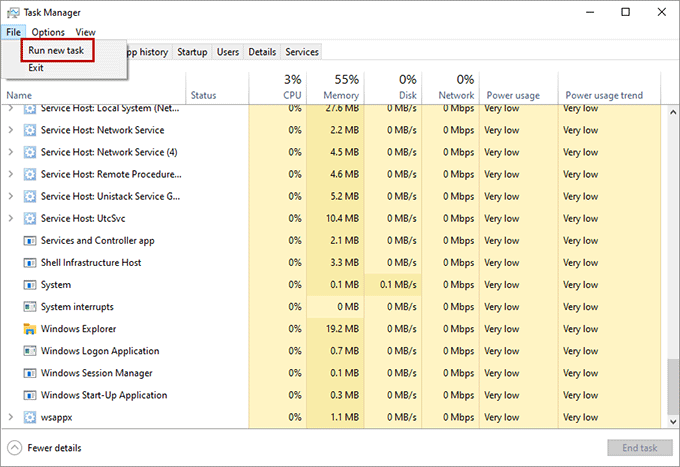Switch to the App history tab
The width and height of the screenshot is (680, 467).
(148, 52)
